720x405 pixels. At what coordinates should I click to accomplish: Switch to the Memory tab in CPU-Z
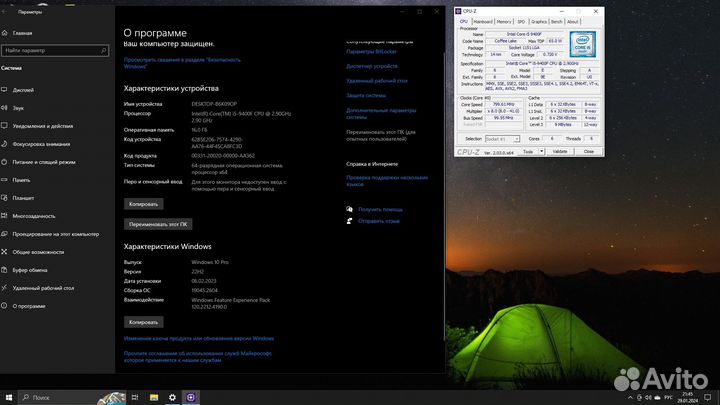click(x=504, y=22)
